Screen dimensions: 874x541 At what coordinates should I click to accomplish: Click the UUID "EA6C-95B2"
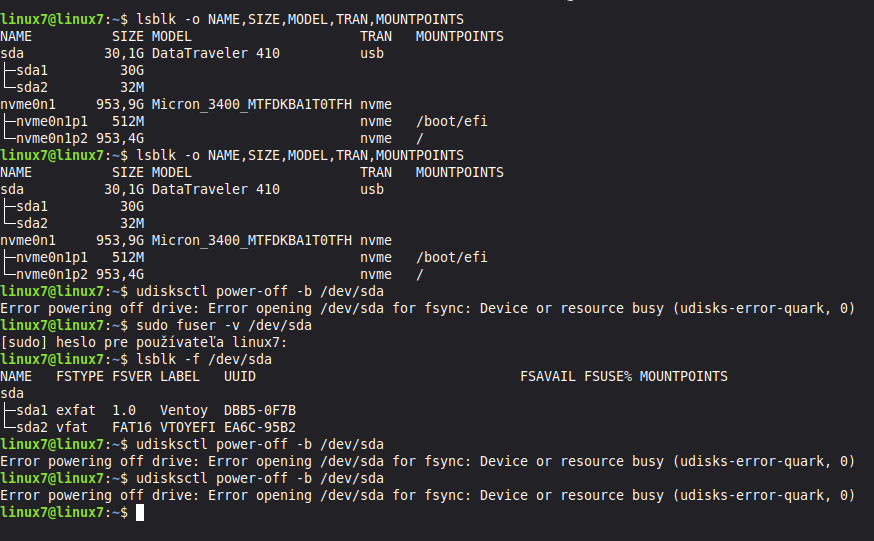click(x=260, y=427)
